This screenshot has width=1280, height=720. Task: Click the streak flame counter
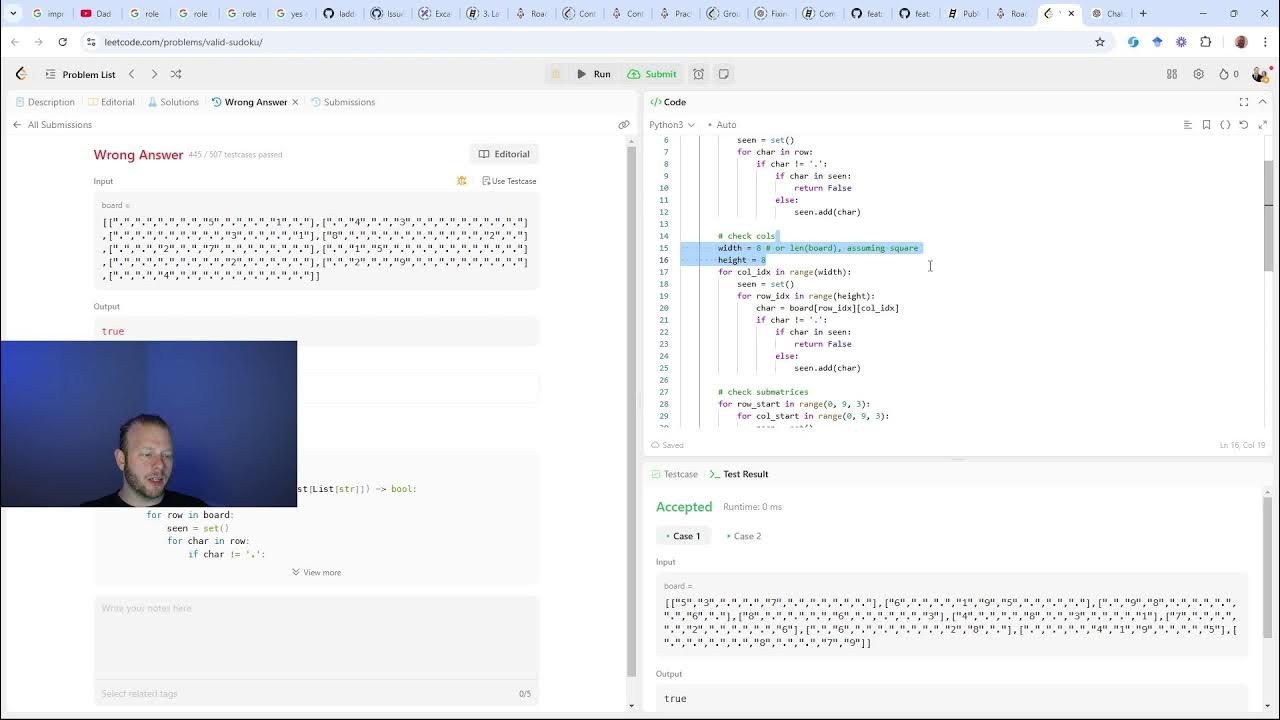pyautogui.click(x=1228, y=74)
